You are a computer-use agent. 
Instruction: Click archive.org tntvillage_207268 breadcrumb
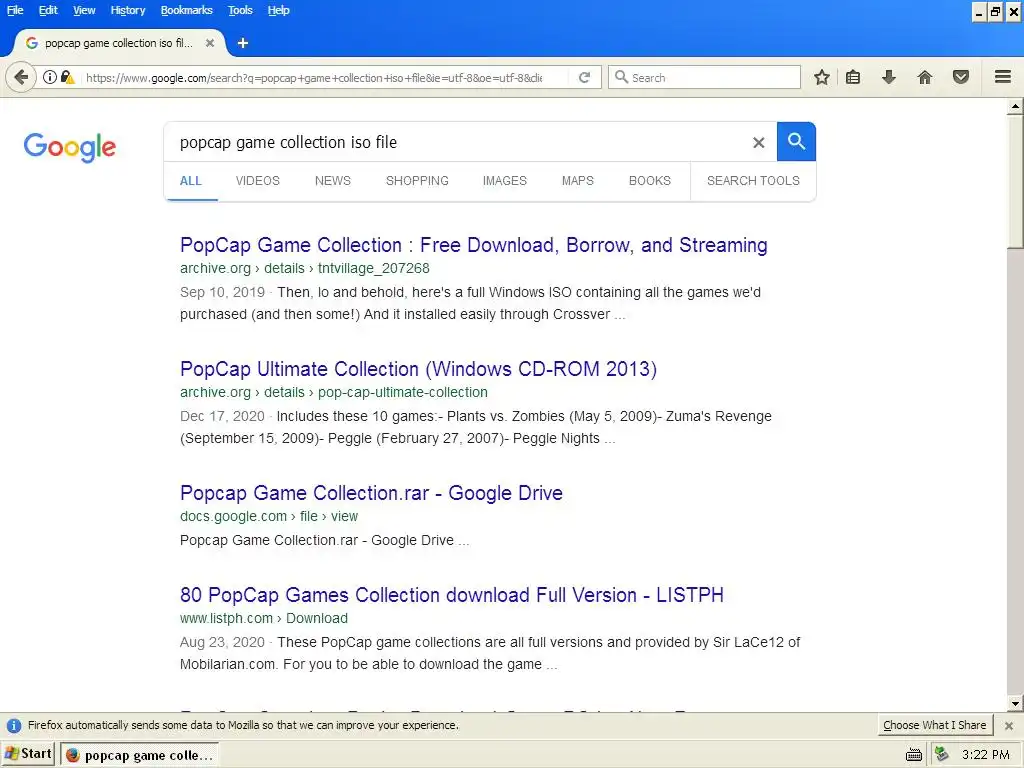[x=305, y=268]
